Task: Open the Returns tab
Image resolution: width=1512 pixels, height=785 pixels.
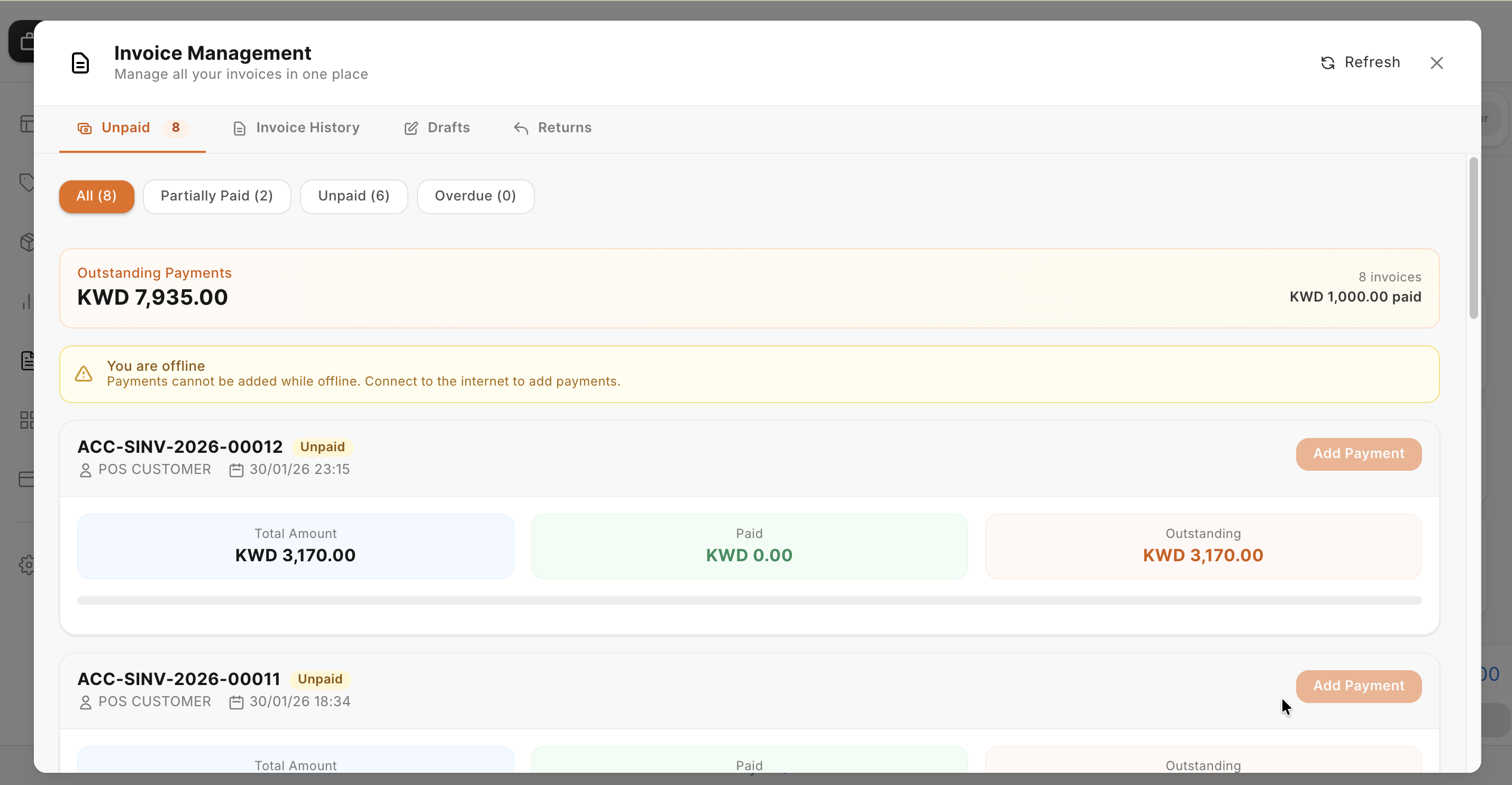Action: 552,128
